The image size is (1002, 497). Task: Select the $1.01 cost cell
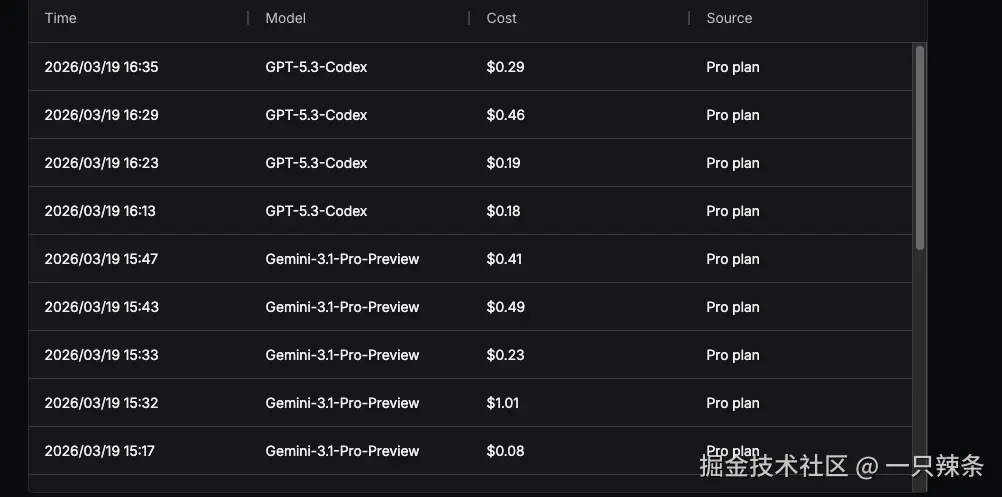(x=503, y=403)
